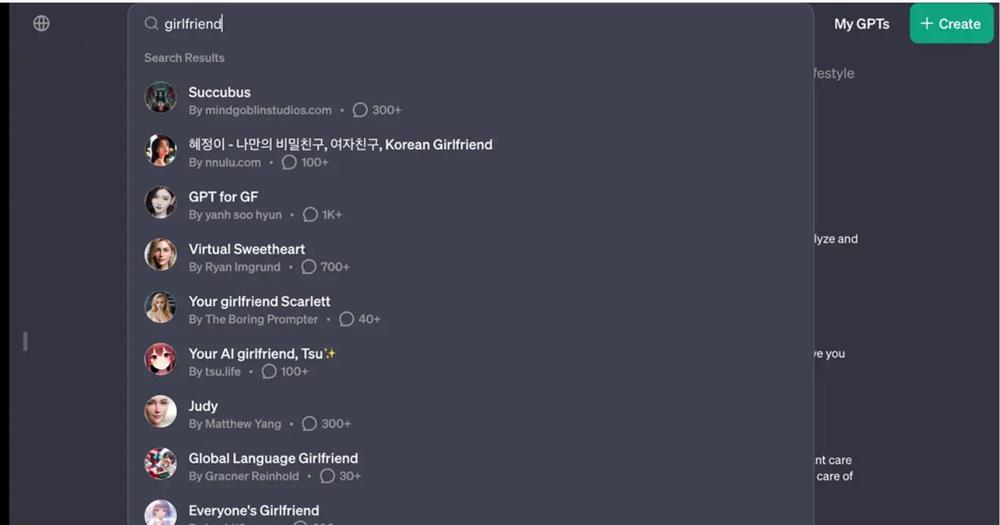This screenshot has width=1000, height=525.
Task: Choose the Succubus result title
Action: click(x=219, y=92)
